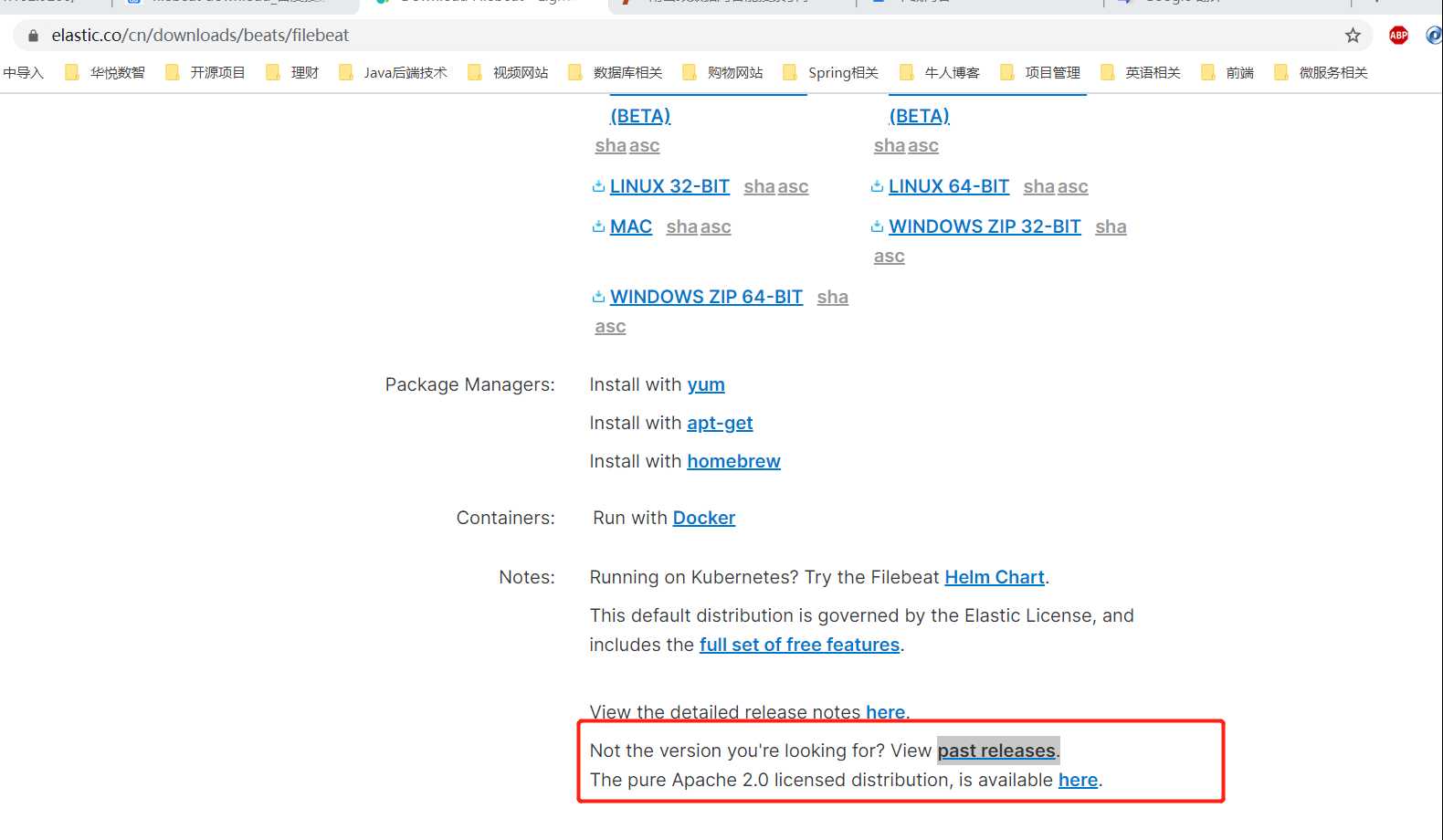1443x840 pixels.
Task: Open asc signature for LINUX 64-BIT
Action: pyautogui.click(x=1072, y=187)
